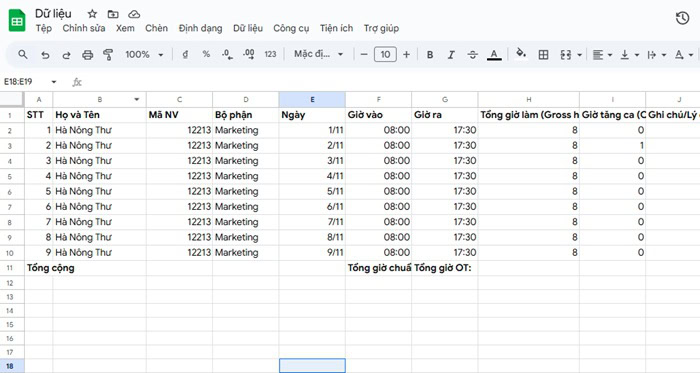The image size is (700, 373).
Task: Click the 123 number format button
Action: (270, 54)
